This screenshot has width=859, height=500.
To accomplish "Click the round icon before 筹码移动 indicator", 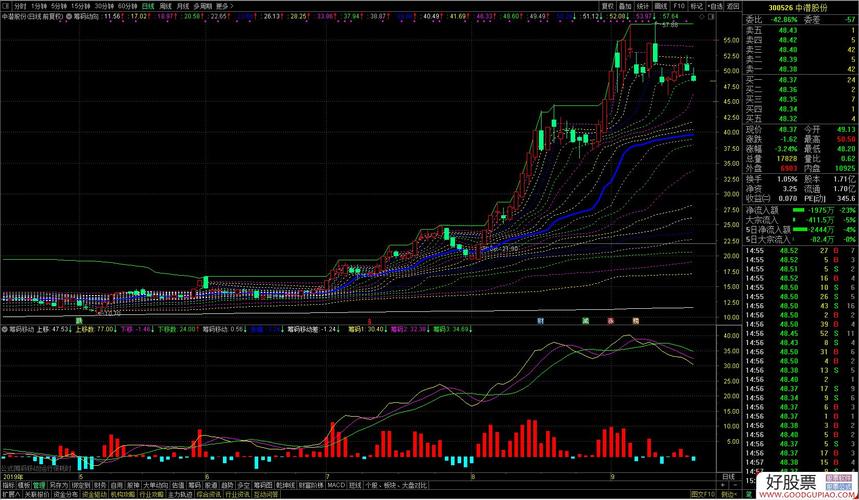I will pyautogui.click(x=5, y=330).
